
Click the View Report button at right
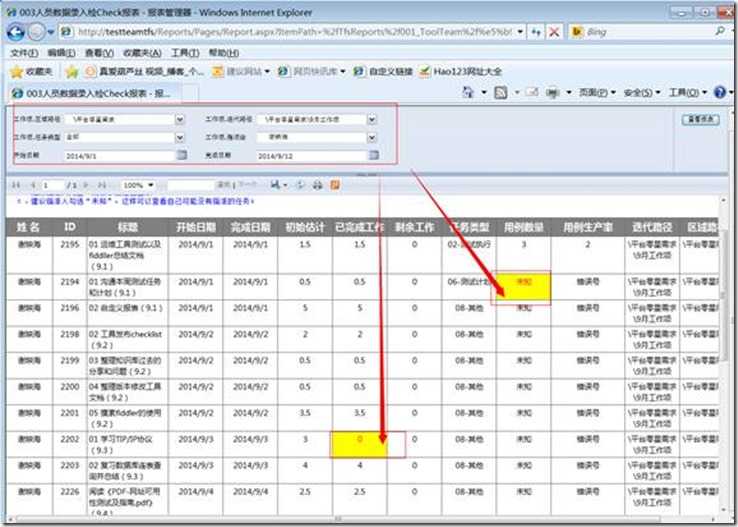[700, 120]
